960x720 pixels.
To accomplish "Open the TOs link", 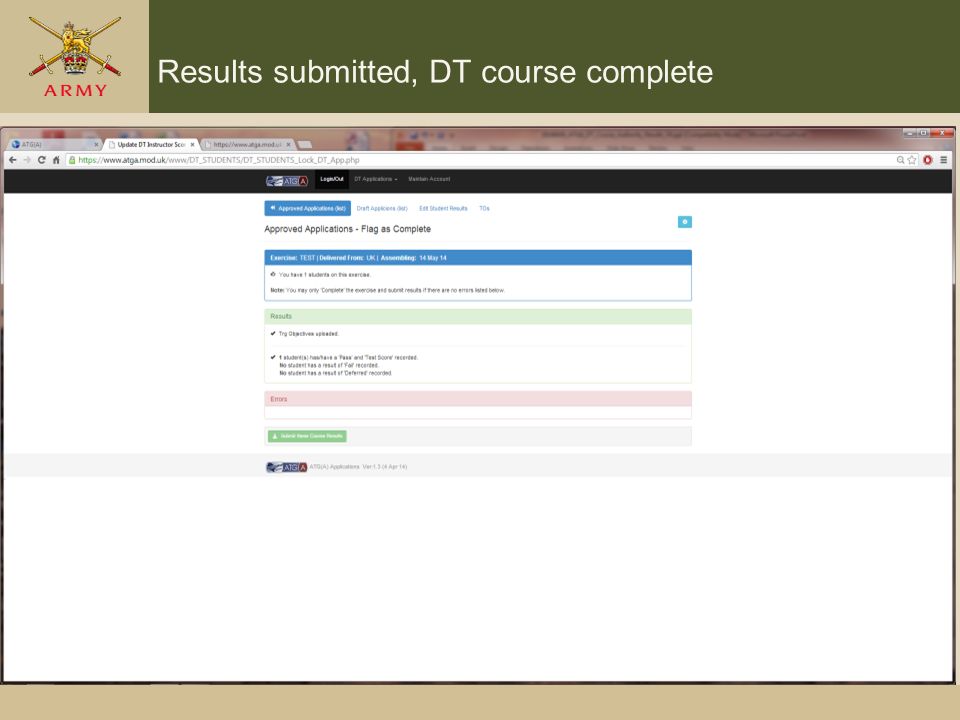I will pyautogui.click(x=484, y=209).
